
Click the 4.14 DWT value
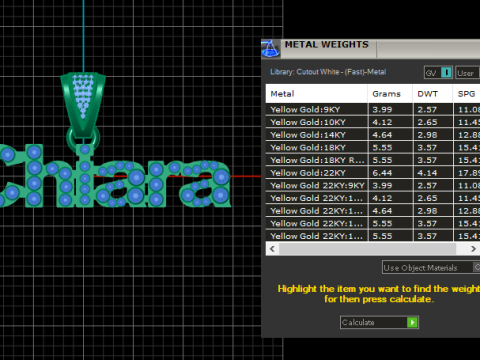[x=427, y=173]
